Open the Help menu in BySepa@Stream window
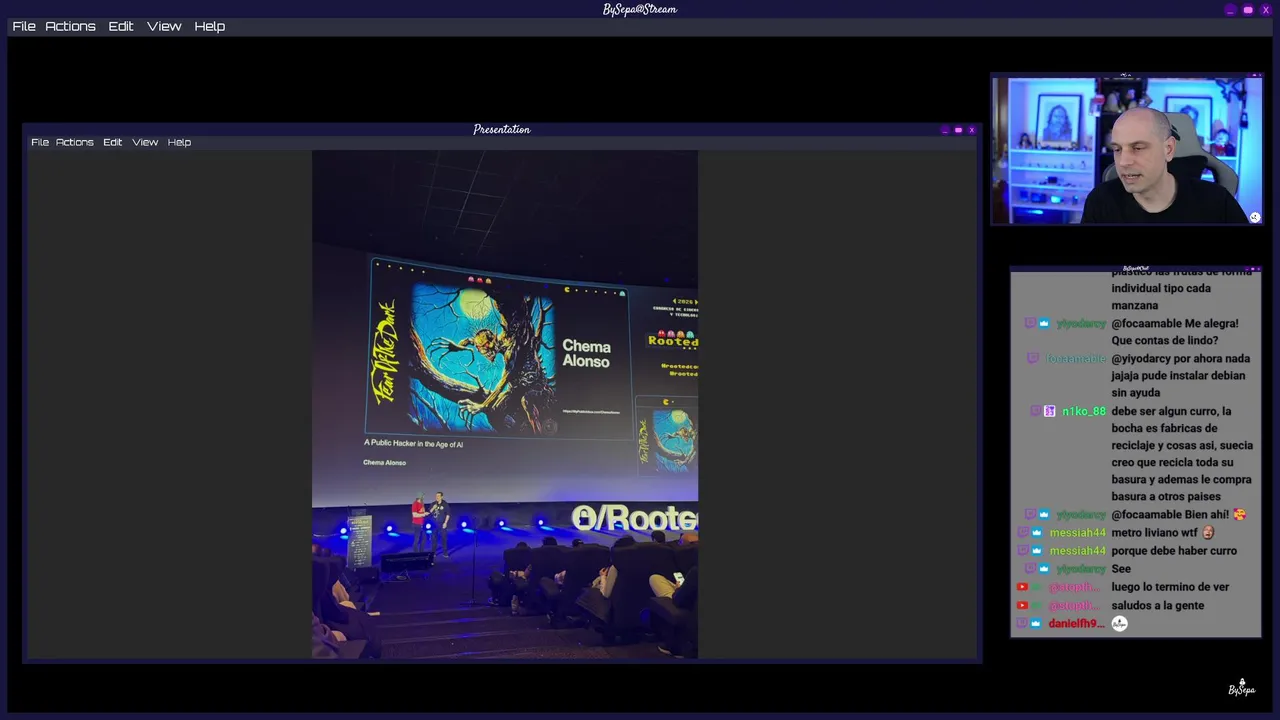1280x720 pixels. pos(209,26)
